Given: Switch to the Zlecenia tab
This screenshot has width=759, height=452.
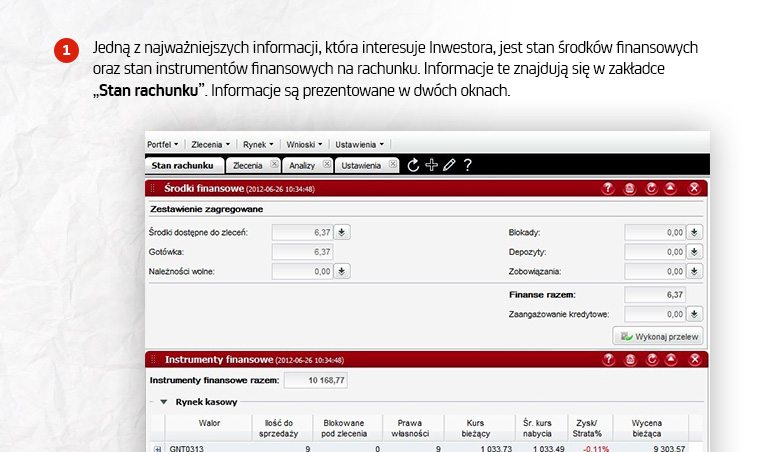Looking at the screenshot, I should tap(247, 166).
